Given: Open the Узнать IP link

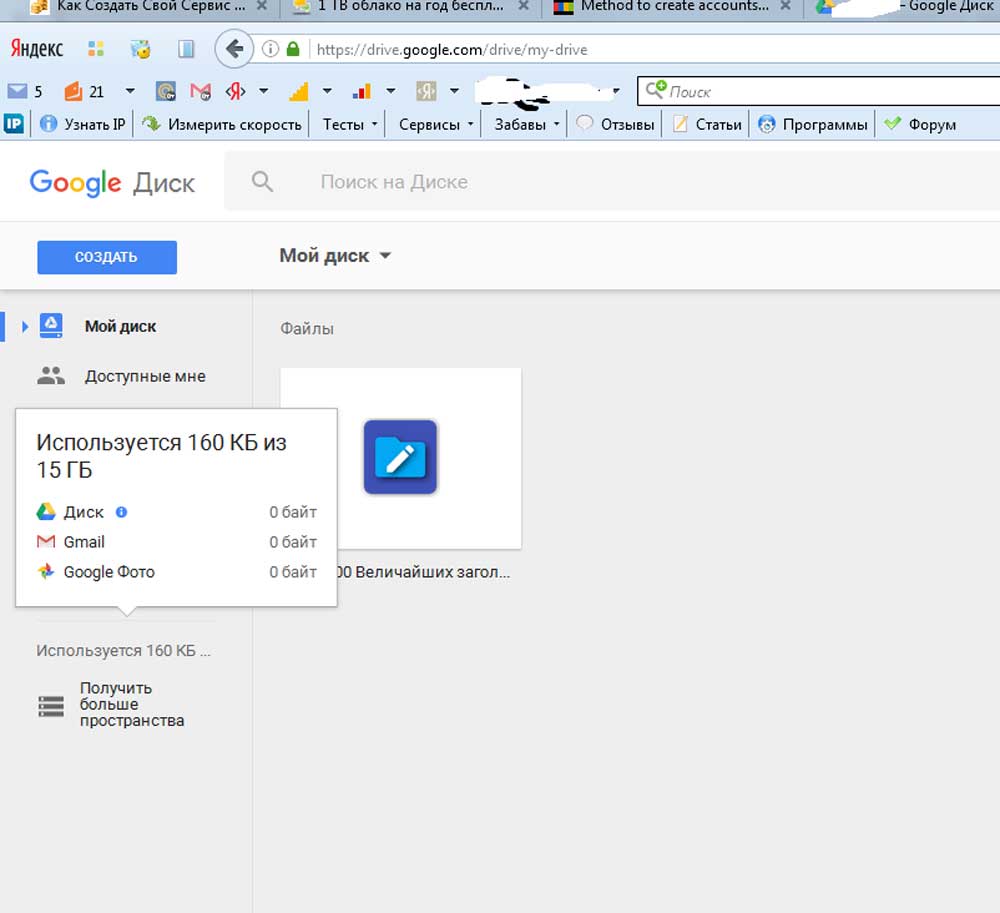Looking at the screenshot, I should pos(83,124).
